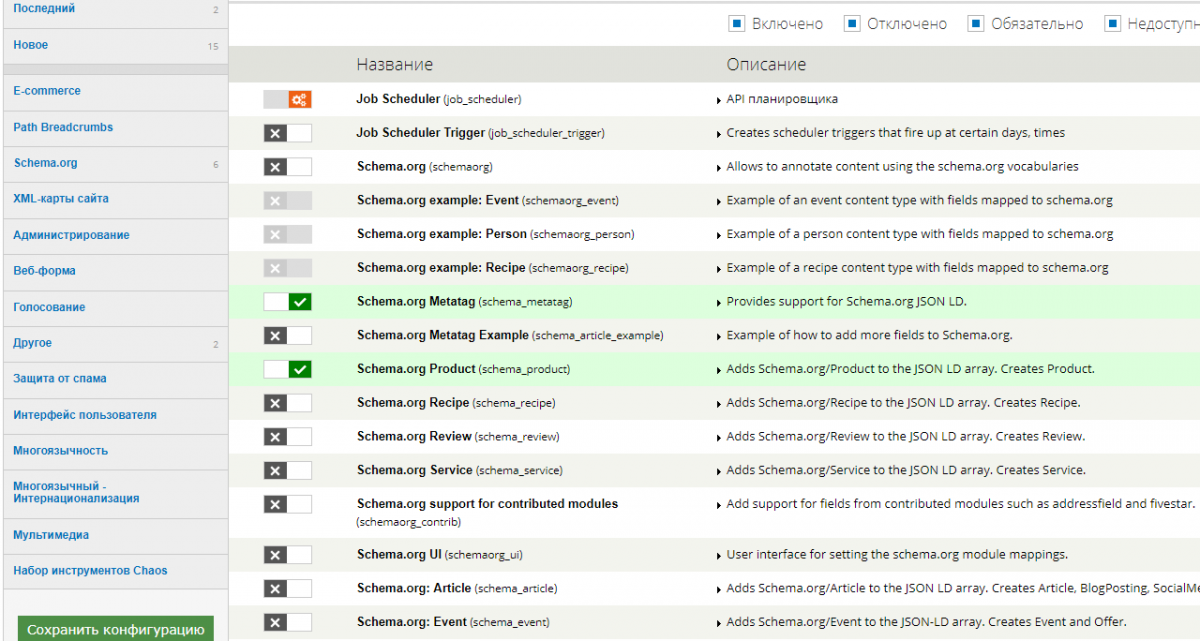Open the XML-карты сайта category
The image size is (1200, 641).
point(61,199)
